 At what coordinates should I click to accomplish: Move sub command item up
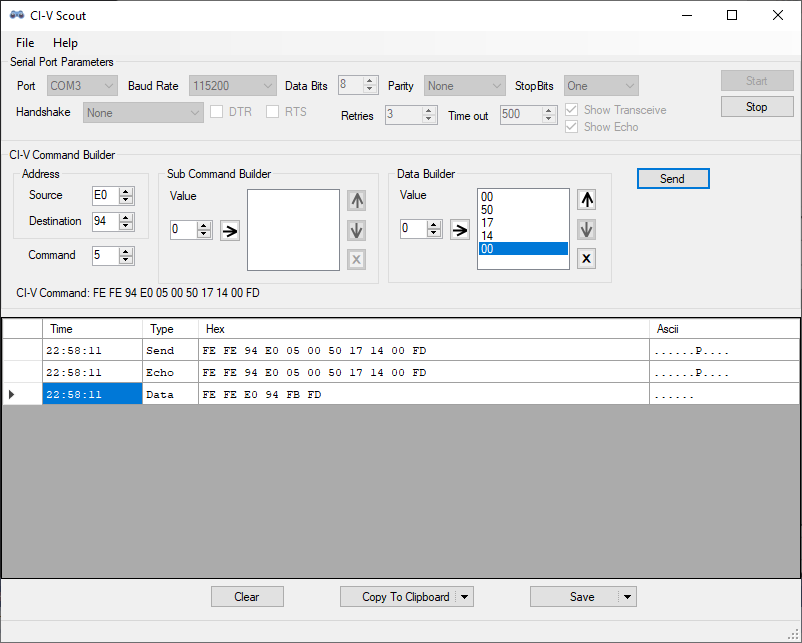[x=357, y=201]
